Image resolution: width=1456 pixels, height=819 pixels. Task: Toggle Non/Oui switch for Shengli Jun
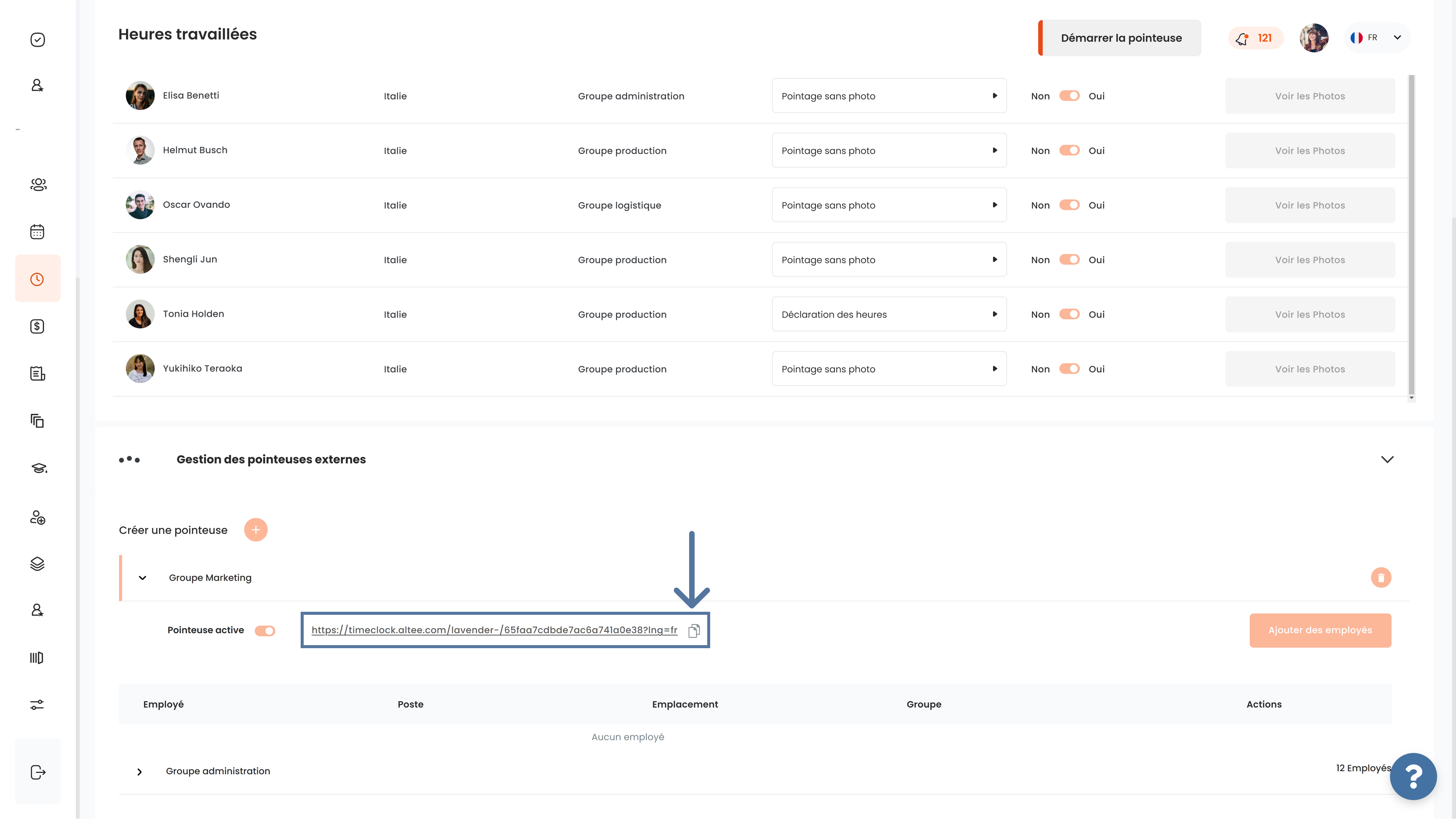coord(1069,259)
